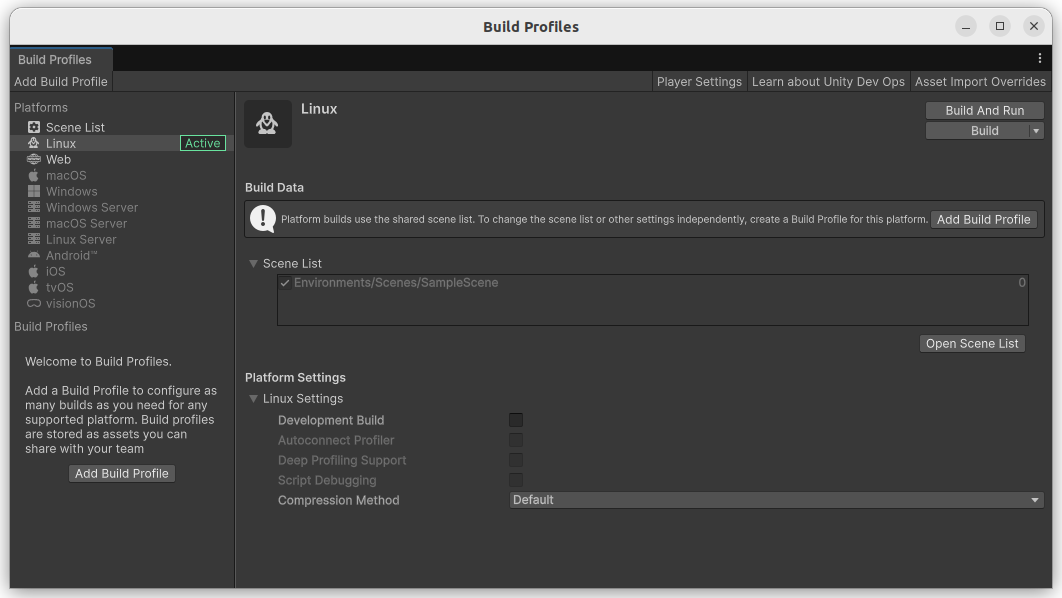Click the Open Scene List button
The height and width of the screenshot is (598, 1062).
point(972,343)
